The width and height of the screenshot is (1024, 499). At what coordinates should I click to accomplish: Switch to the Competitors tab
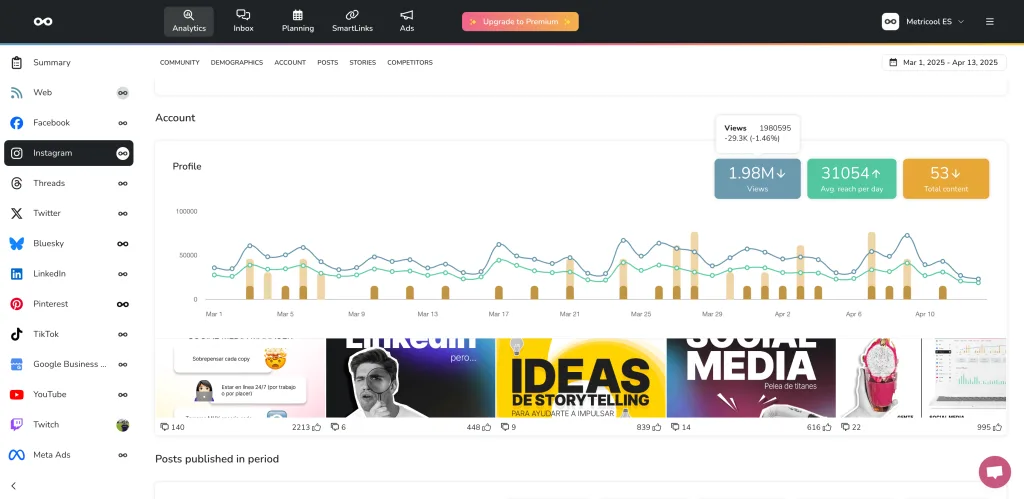410,62
